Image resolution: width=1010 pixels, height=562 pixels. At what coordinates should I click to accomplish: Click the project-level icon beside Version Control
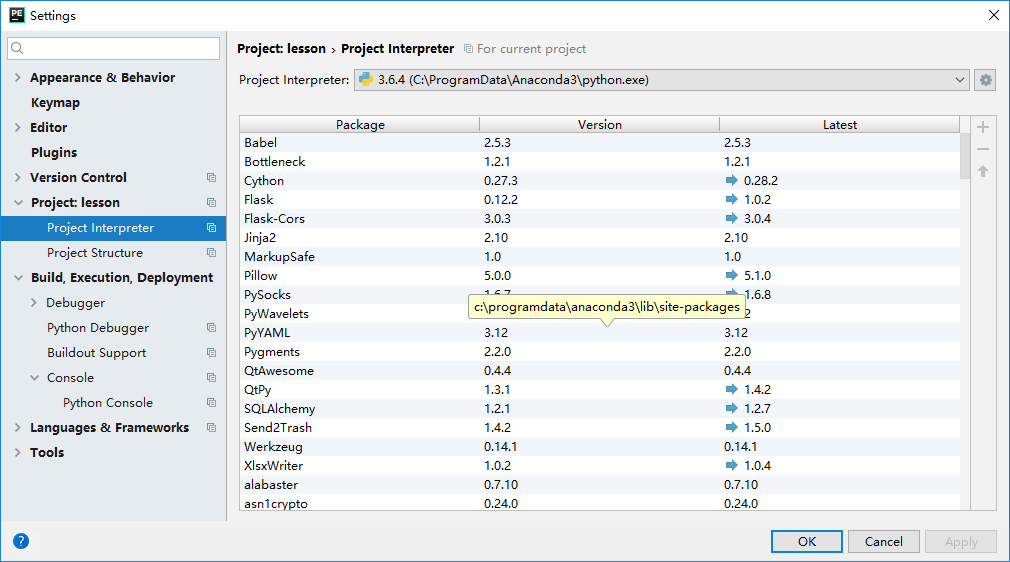tap(211, 178)
